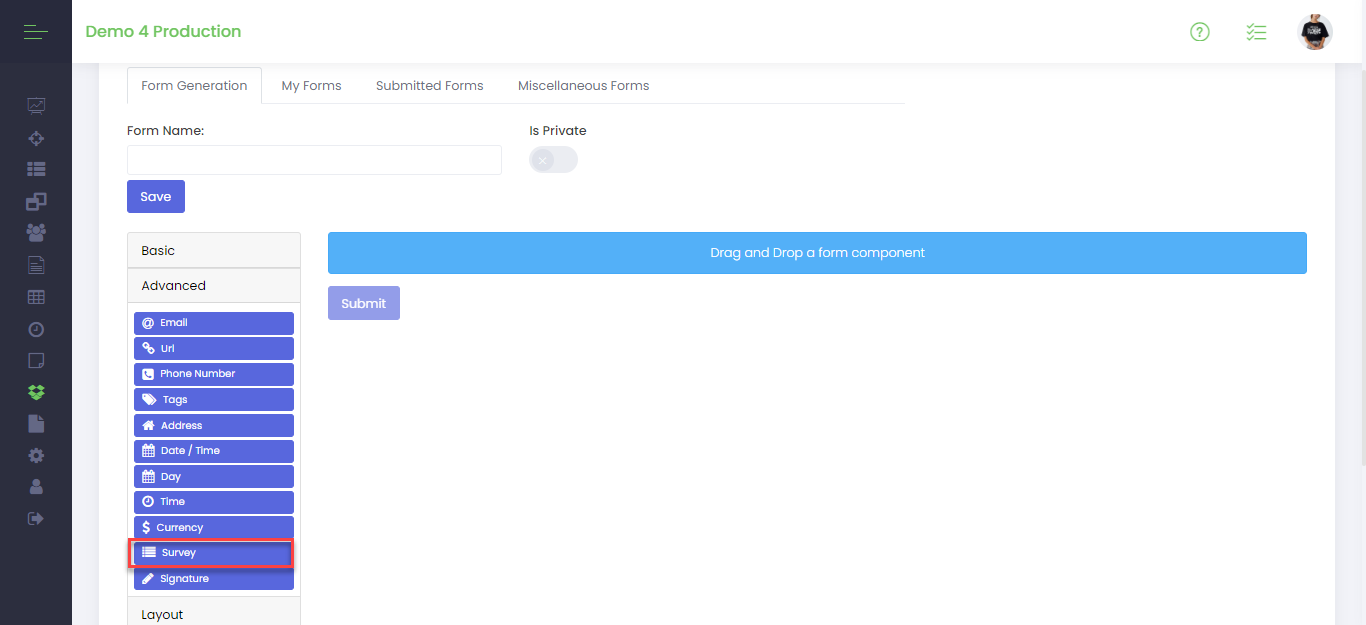
Task: Open the Submitted Forms tab
Action: [x=430, y=86]
